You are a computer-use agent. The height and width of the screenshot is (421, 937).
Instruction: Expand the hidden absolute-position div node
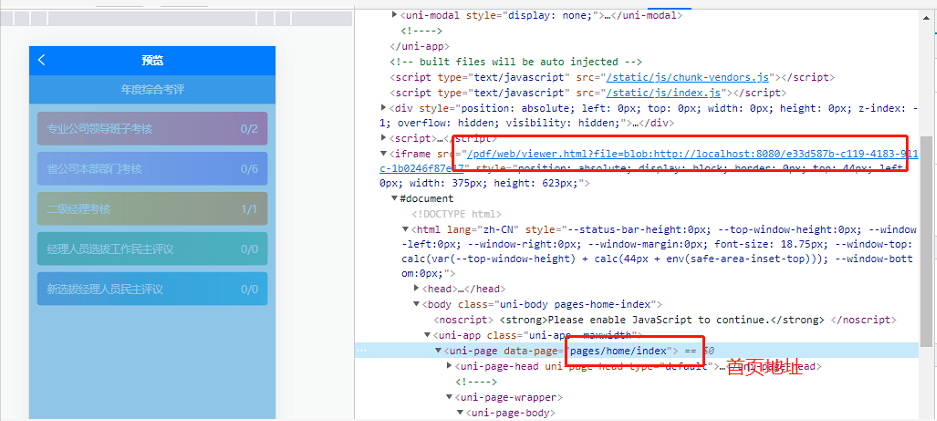pyautogui.click(x=384, y=107)
